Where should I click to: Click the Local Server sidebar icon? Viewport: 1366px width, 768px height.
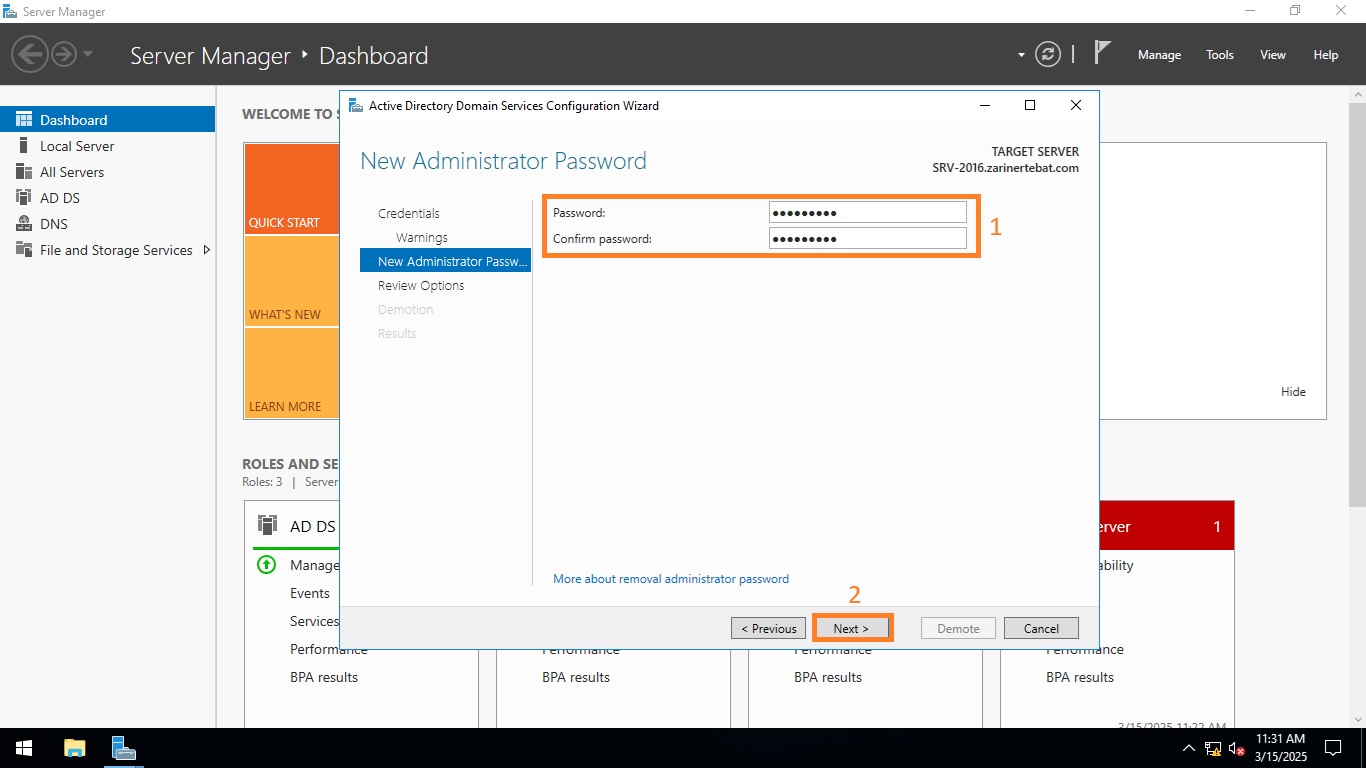tap(23, 146)
